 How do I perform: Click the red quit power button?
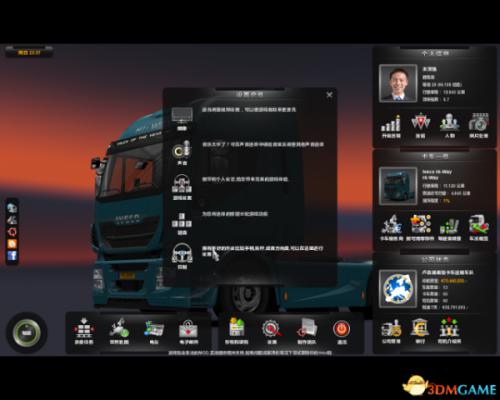(x=341, y=329)
